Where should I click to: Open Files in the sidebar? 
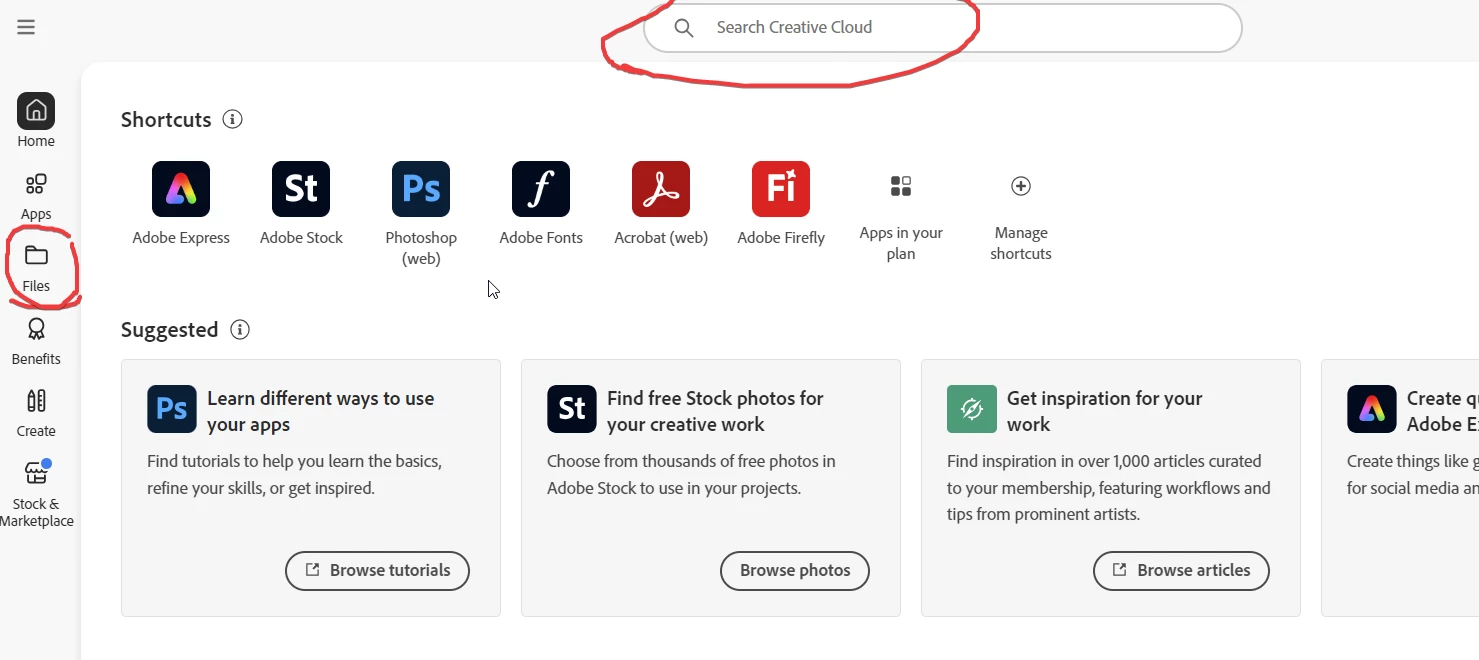[x=36, y=269]
